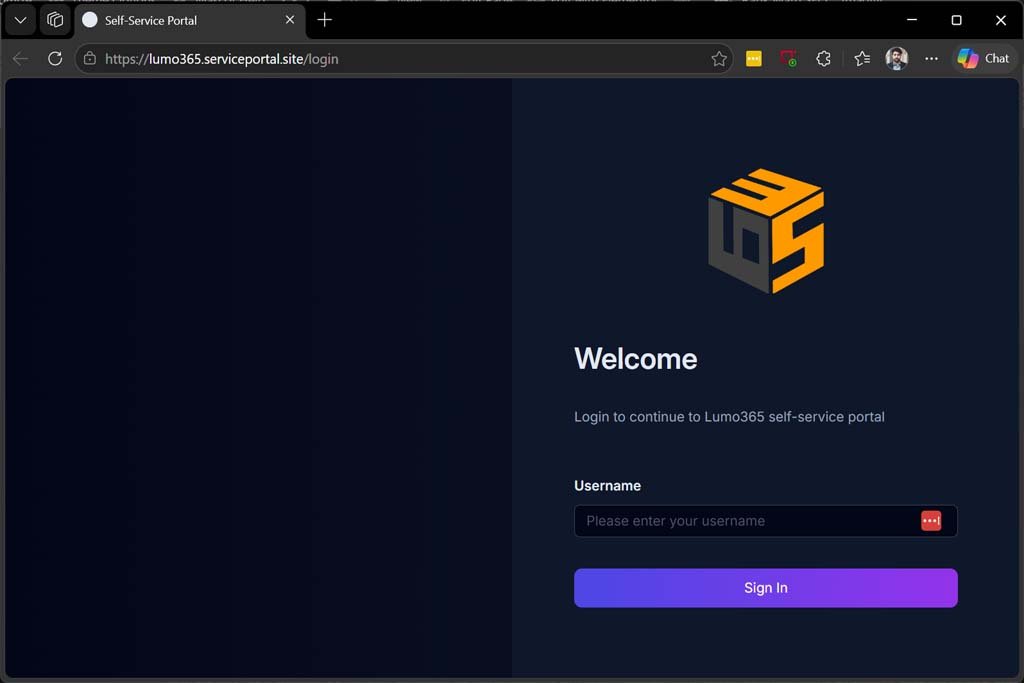Open the tab search dropdown
1024x683 pixels.
[x=20, y=20]
